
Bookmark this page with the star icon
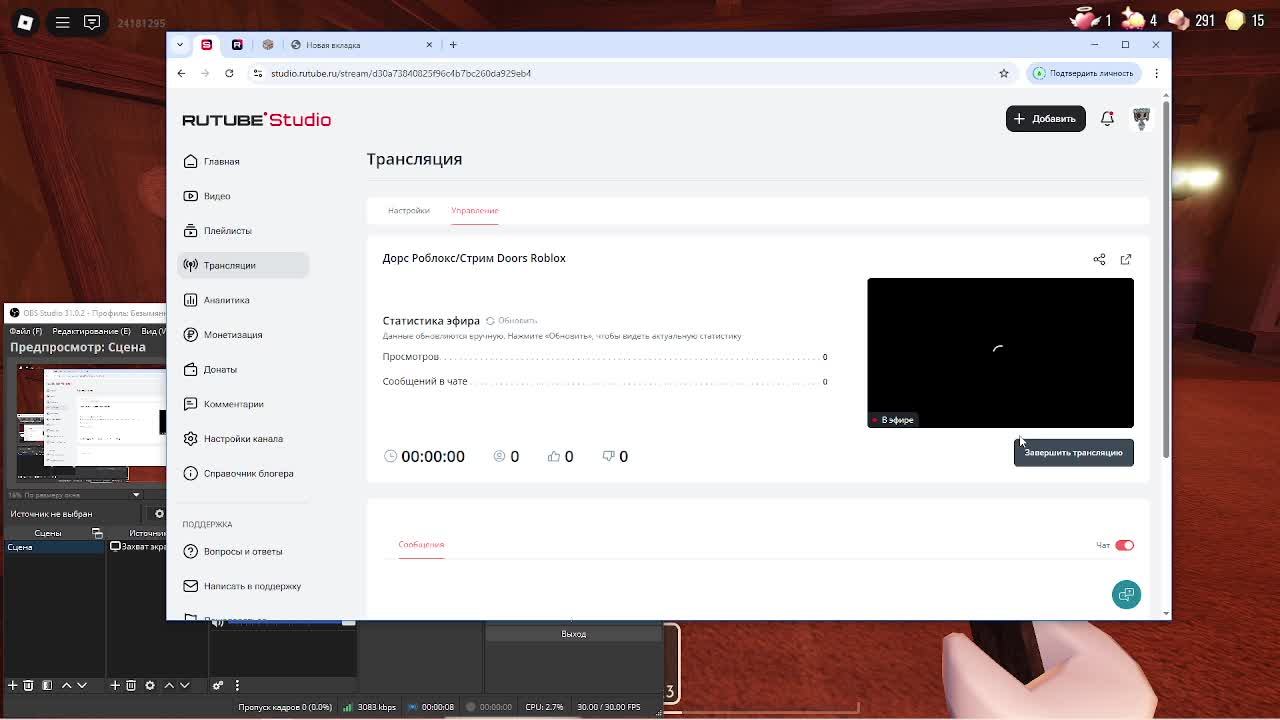1003,73
